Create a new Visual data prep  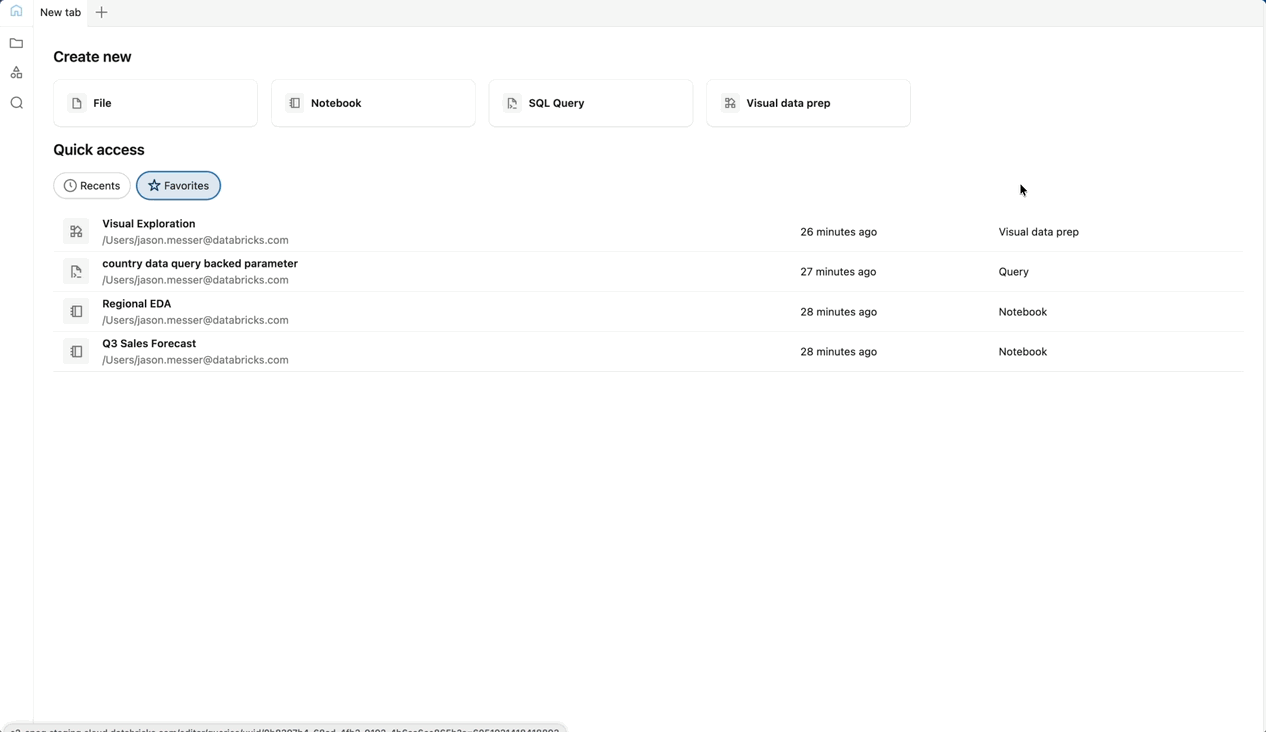[x=808, y=103]
